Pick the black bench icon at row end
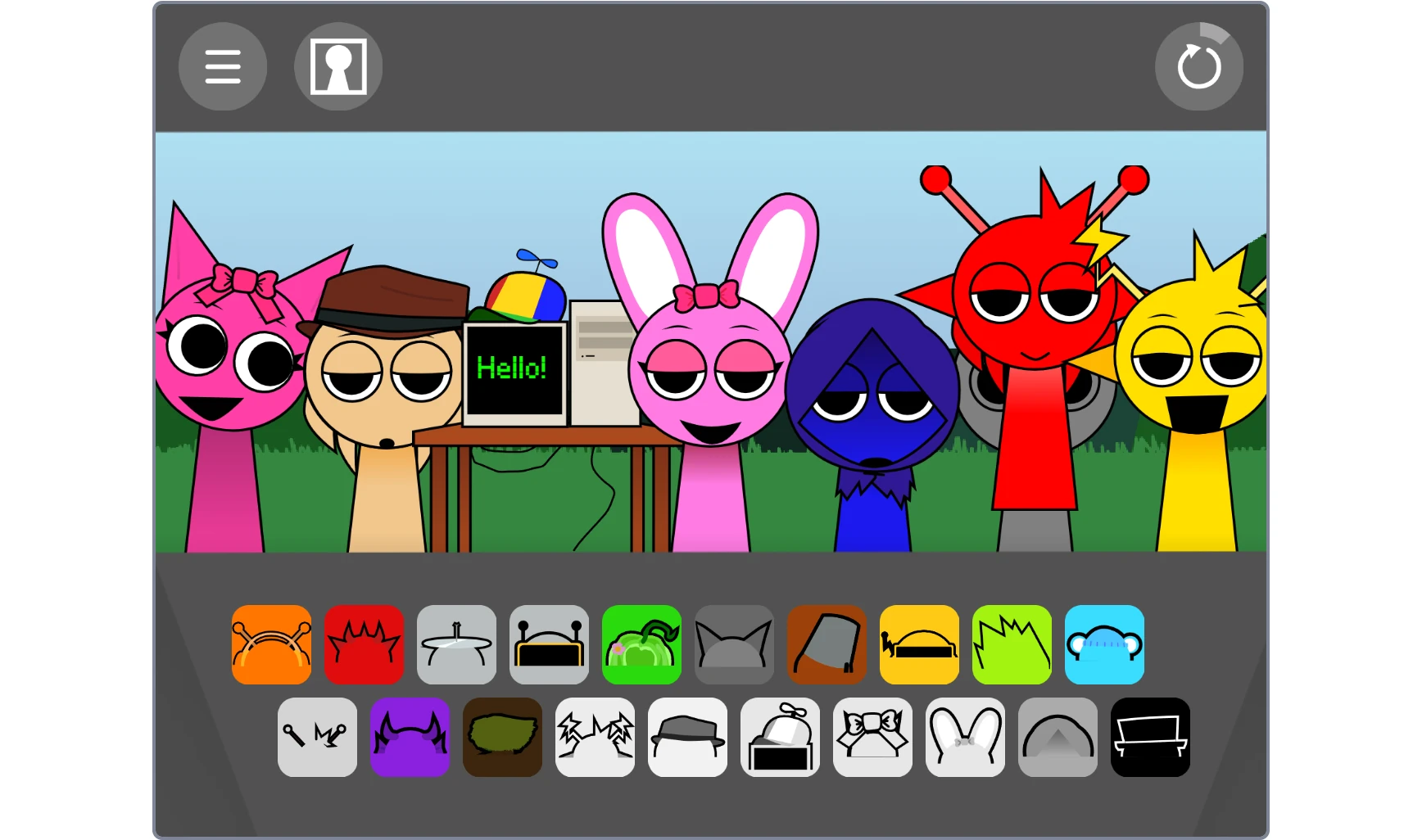 (x=1150, y=738)
